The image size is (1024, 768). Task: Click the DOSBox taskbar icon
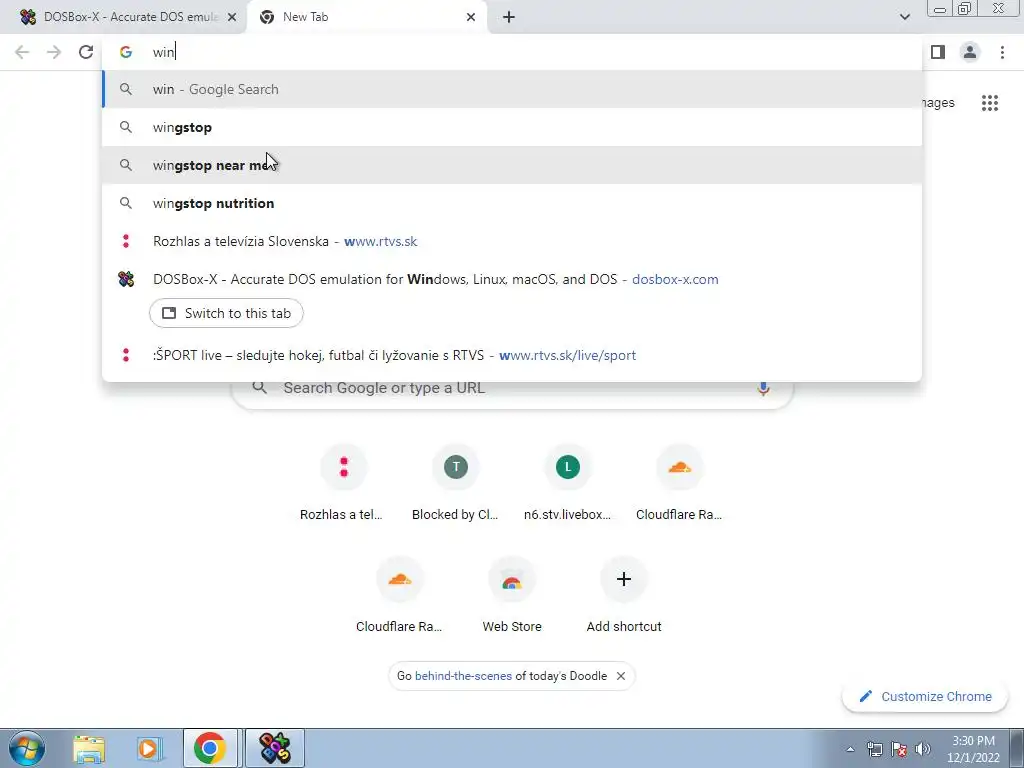tap(275, 748)
